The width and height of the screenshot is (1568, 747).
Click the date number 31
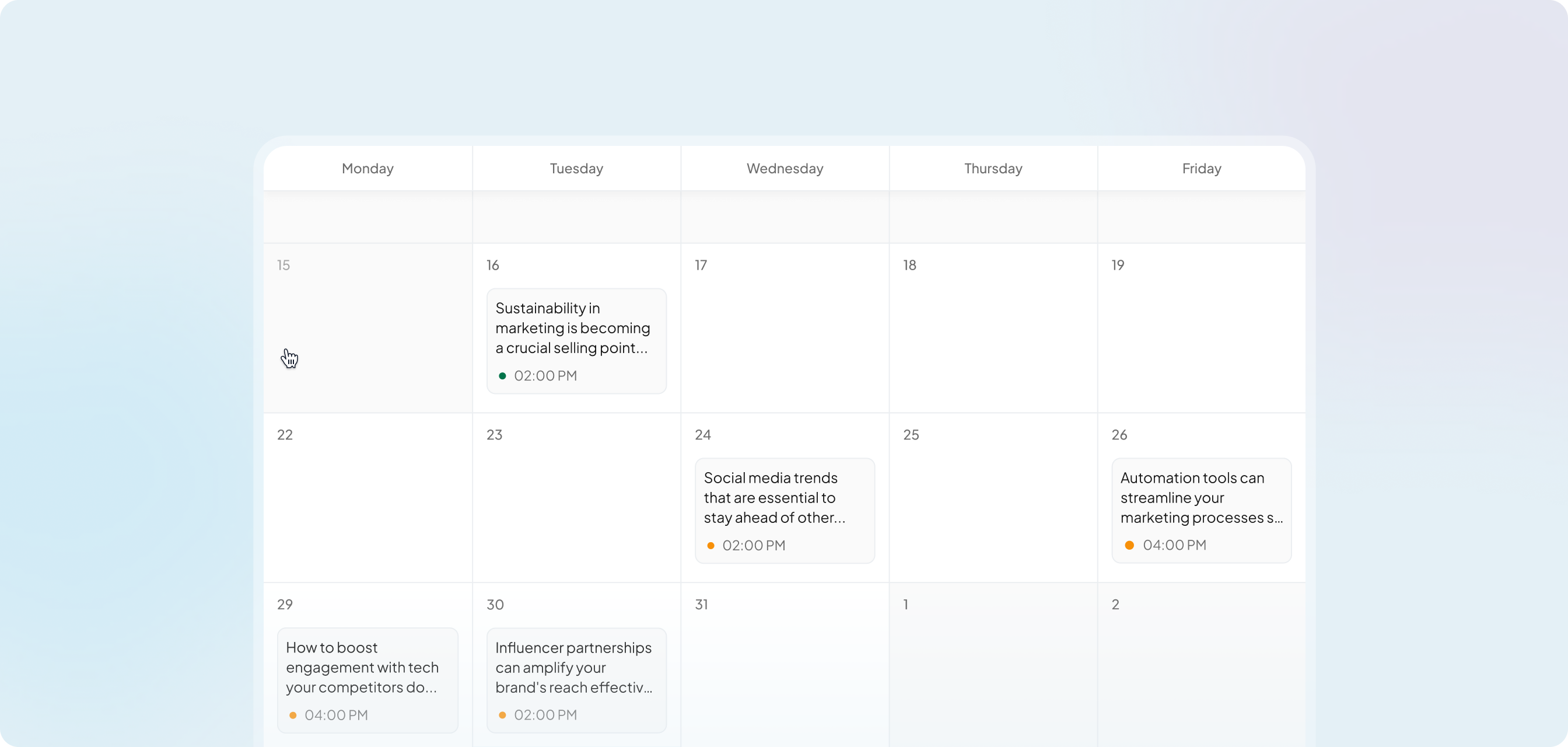pos(701,604)
